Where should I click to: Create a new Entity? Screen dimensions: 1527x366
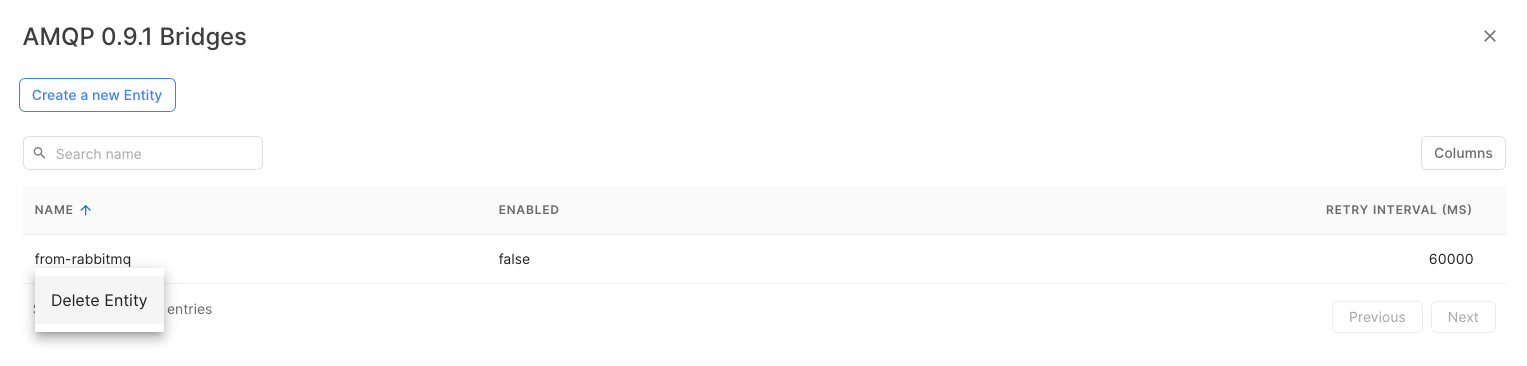pyautogui.click(x=97, y=95)
